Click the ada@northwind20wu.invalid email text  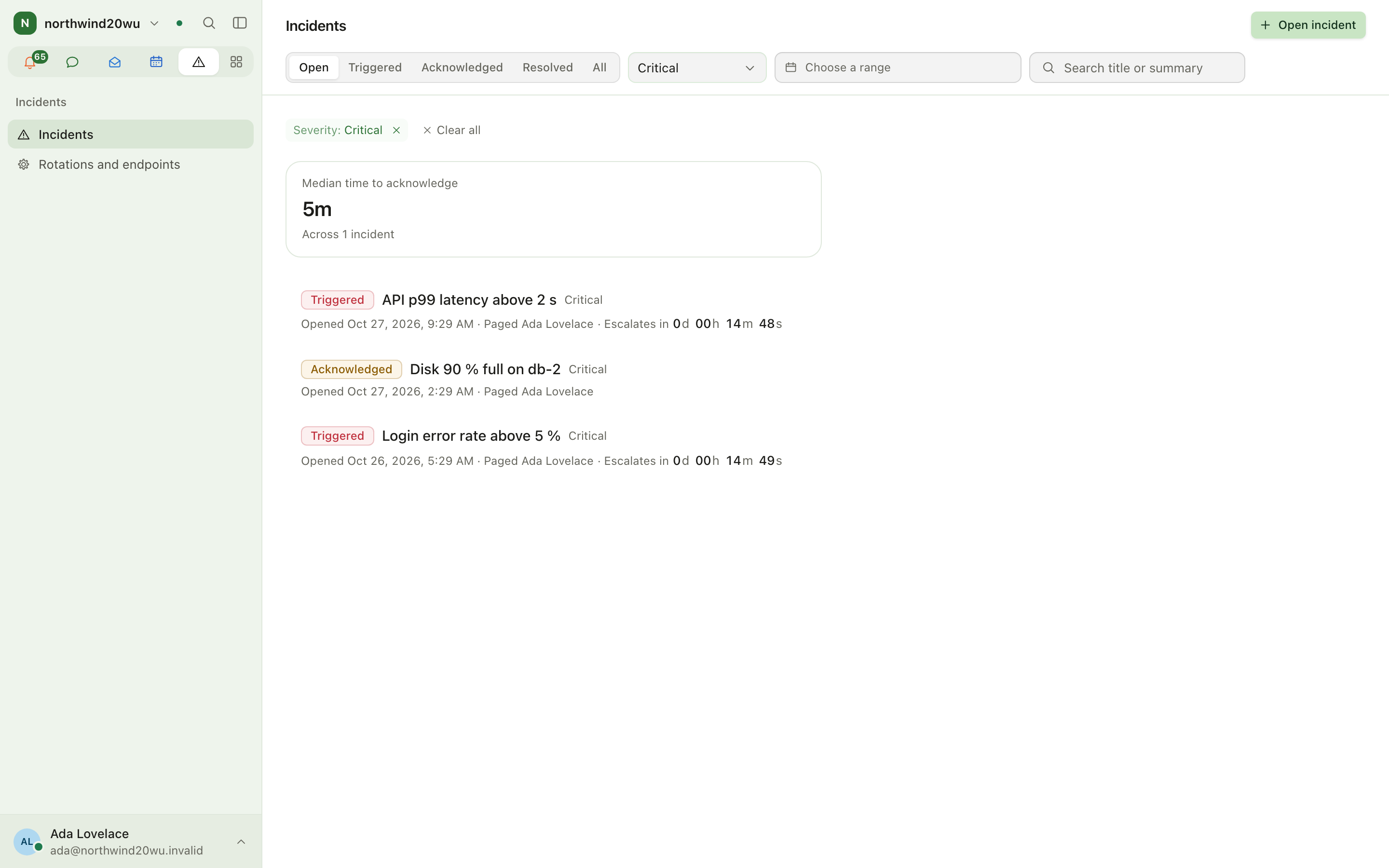pos(126,850)
